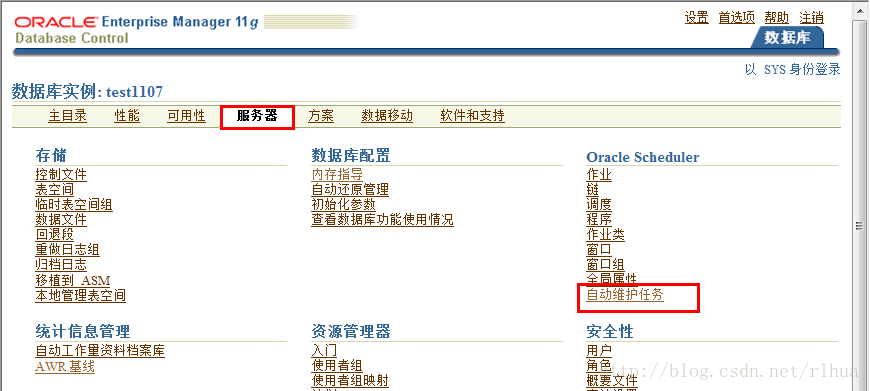The height and width of the screenshot is (391, 870).
Task: Open the 程序 scheduler link
Action: (x=599, y=220)
